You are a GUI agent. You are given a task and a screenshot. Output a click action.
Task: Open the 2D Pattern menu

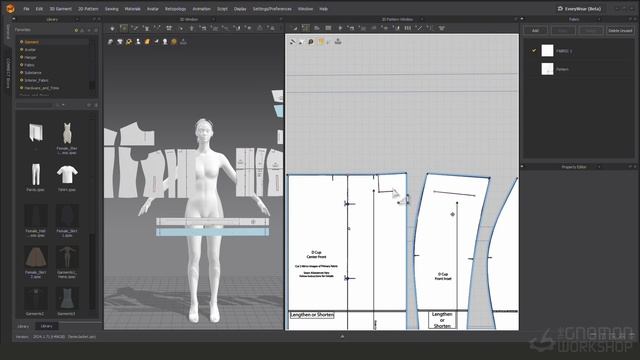[88, 9]
